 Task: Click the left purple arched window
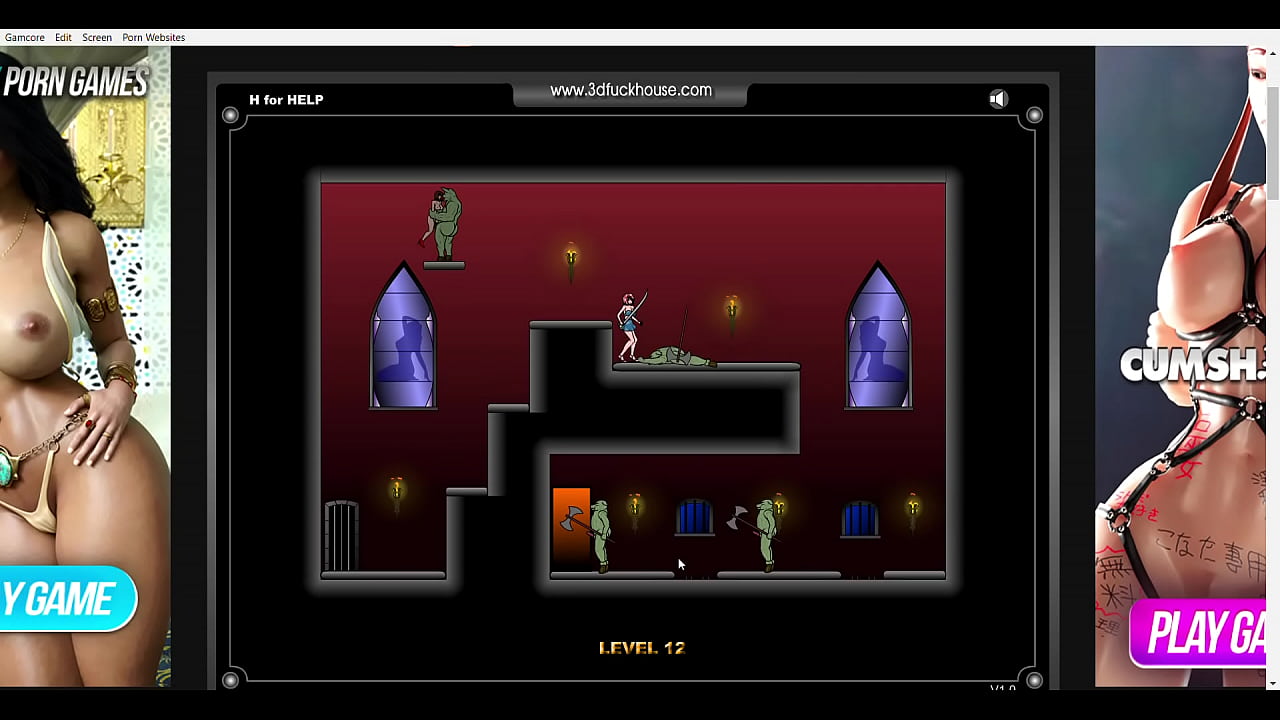(403, 340)
